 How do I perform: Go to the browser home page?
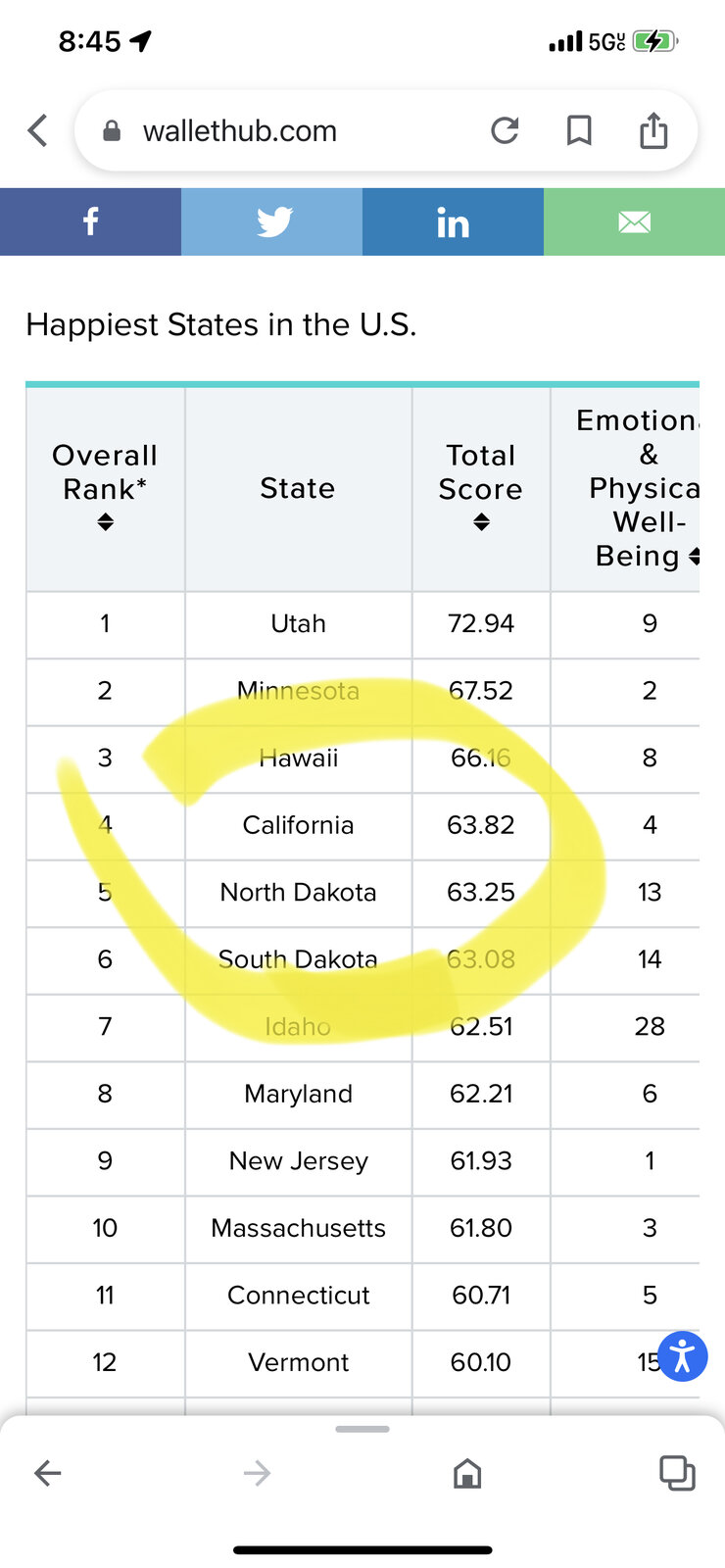click(x=467, y=1473)
